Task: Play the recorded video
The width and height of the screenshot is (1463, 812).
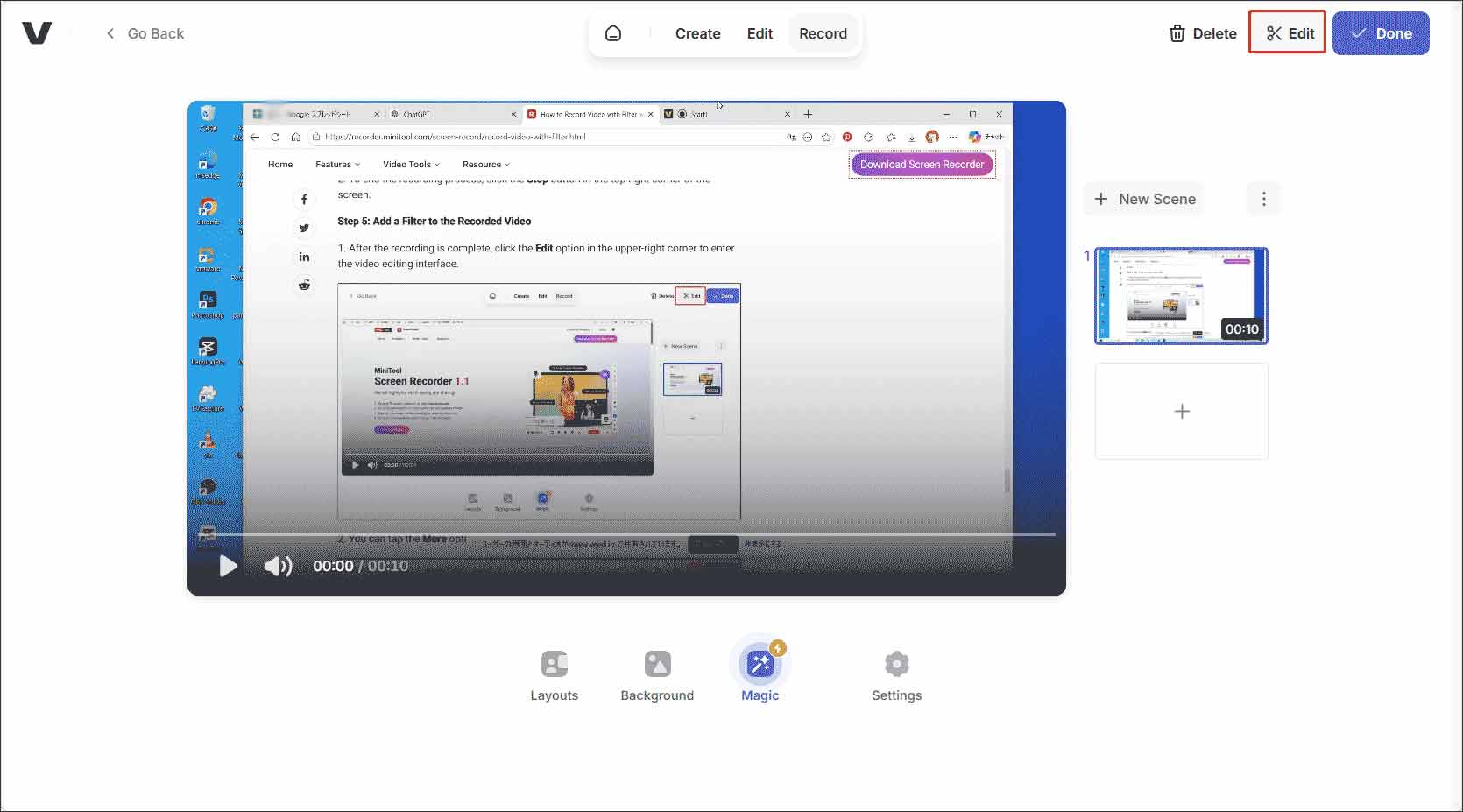Action: [x=228, y=566]
